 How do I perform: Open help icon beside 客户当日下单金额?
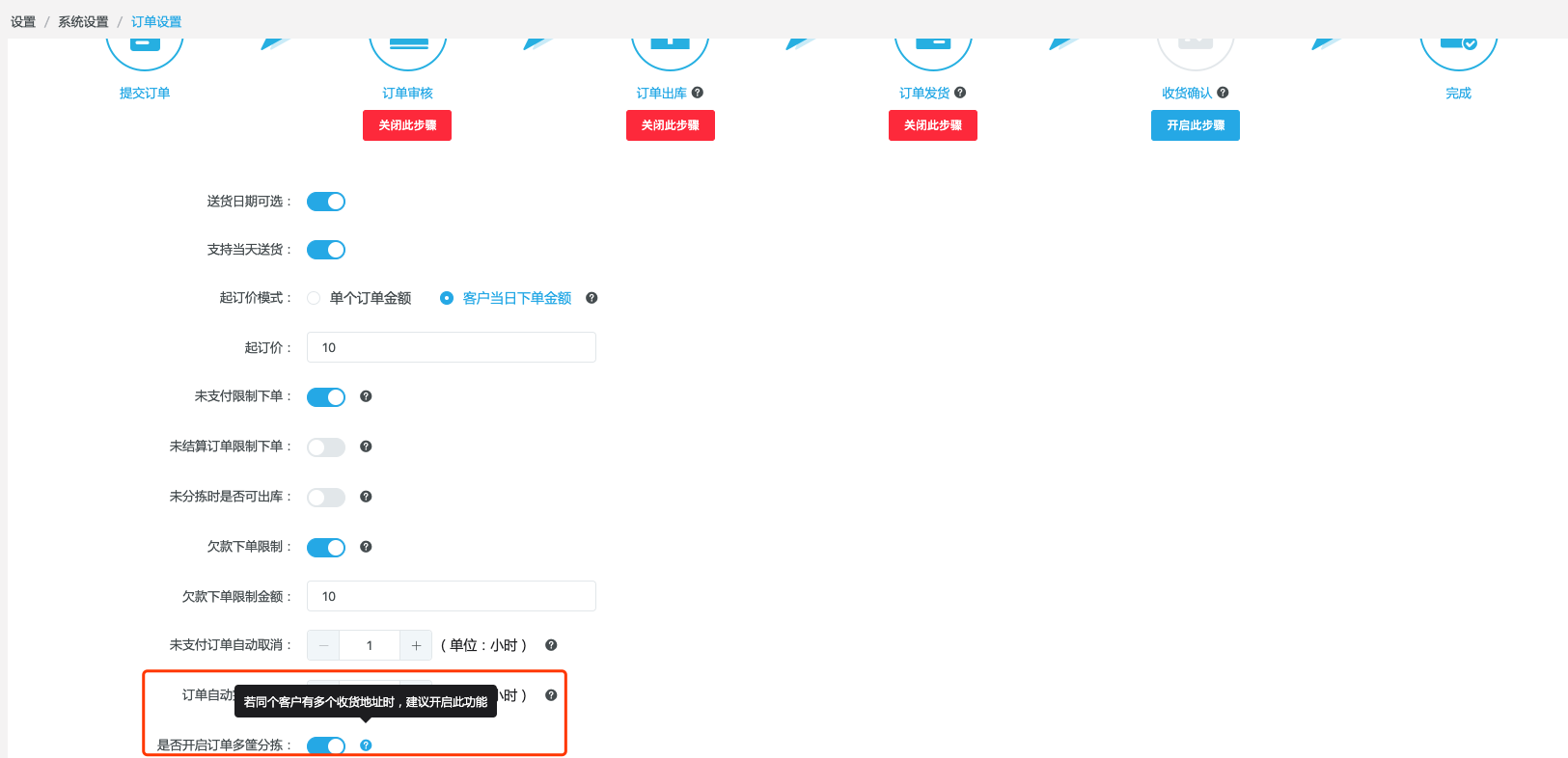tap(591, 298)
